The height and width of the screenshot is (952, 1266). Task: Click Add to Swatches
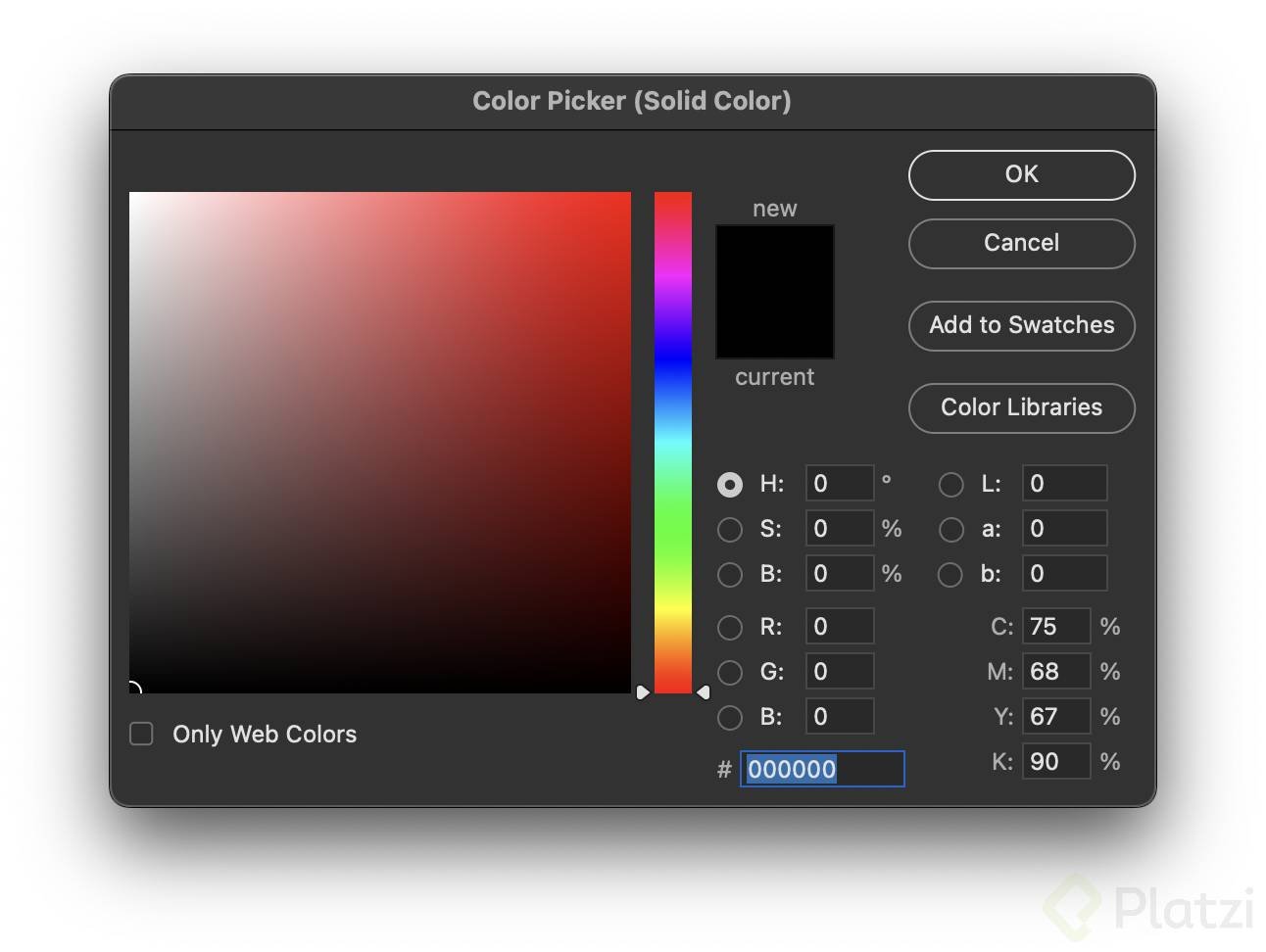(1021, 326)
